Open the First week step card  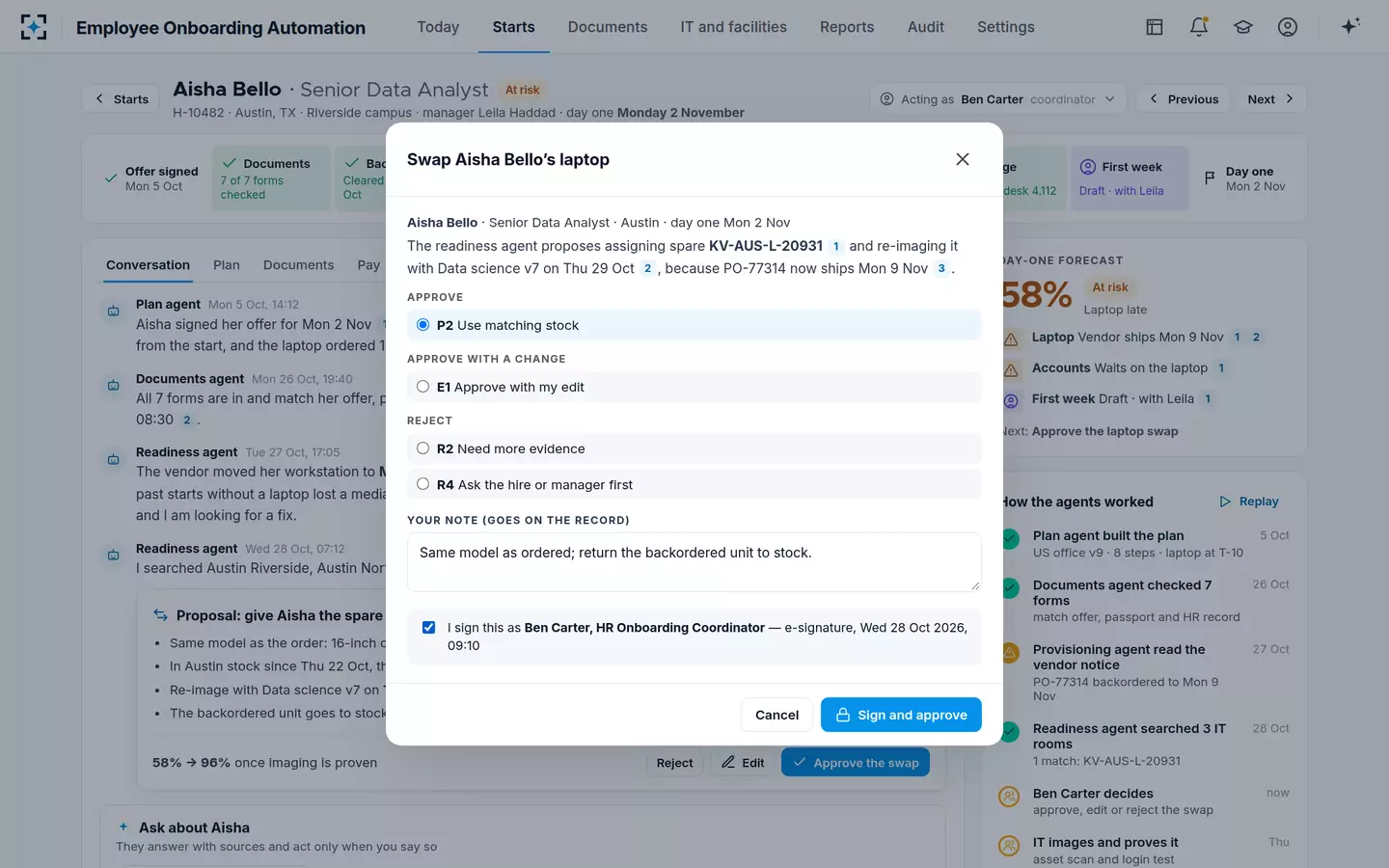(x=1130, y=178)
